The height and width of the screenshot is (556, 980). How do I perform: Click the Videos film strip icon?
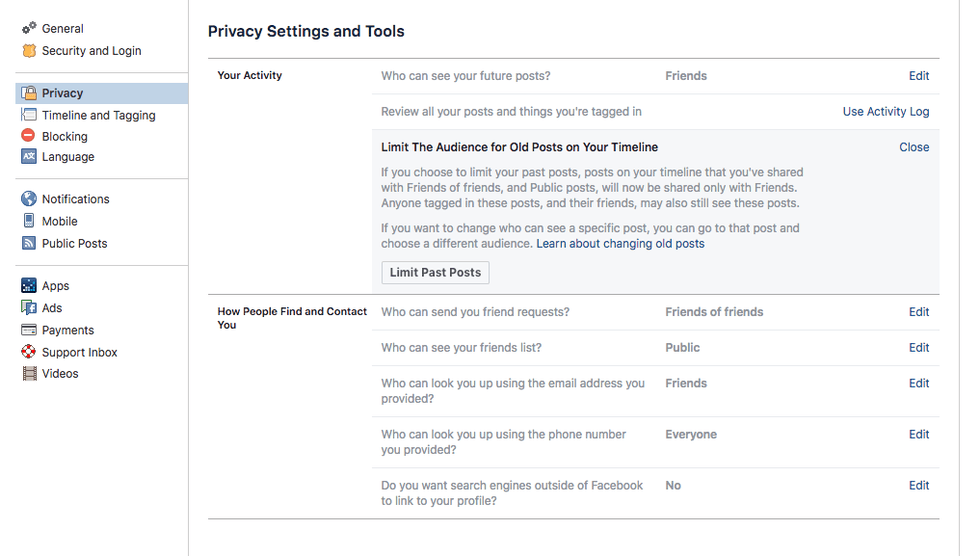click(29, 374)
